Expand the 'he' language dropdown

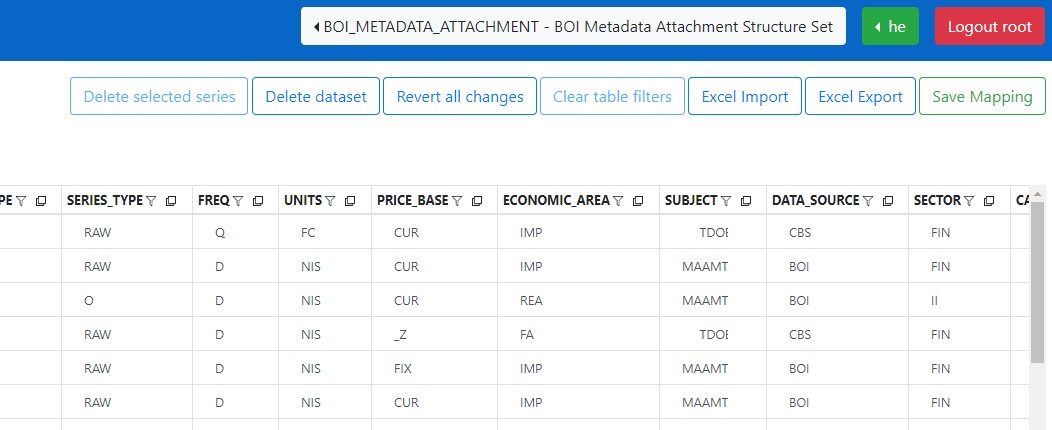click(890, 27)
